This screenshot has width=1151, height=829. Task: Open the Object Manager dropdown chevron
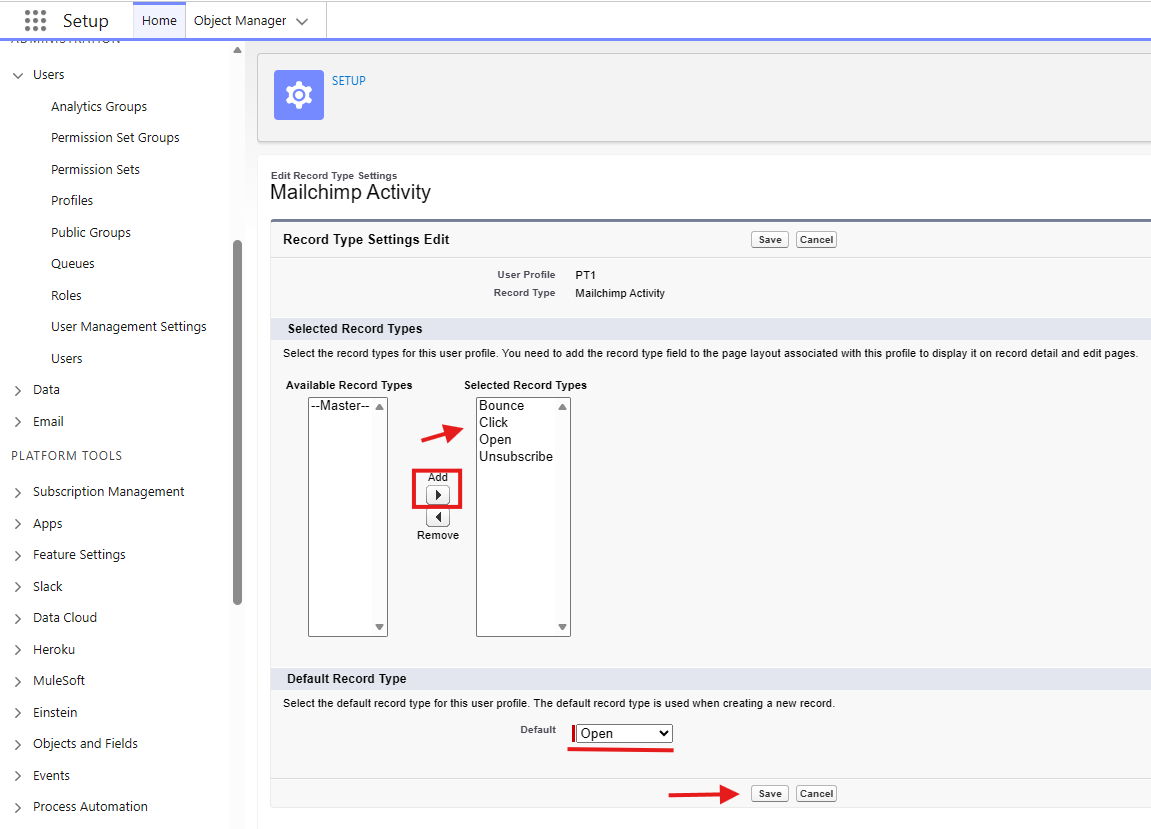point(302,21)
